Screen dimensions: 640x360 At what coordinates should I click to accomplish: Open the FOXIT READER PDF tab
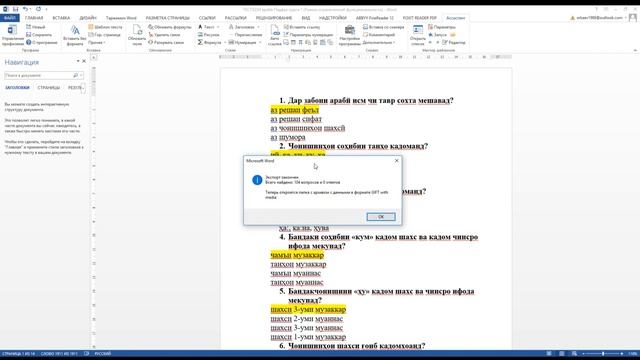coord(419,18)
